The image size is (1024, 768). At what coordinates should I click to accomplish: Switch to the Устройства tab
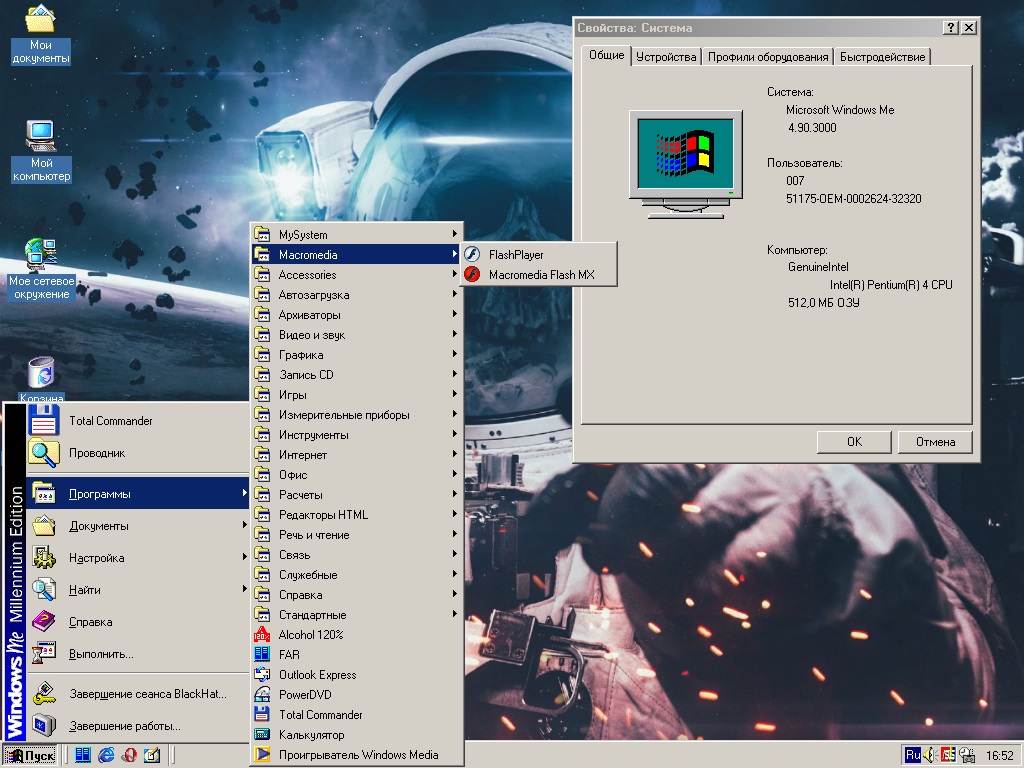[x=666, y=57]
